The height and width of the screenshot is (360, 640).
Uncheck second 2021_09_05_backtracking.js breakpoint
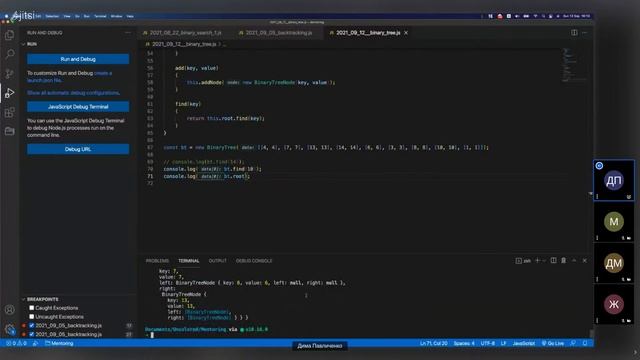tap(31, 334)
